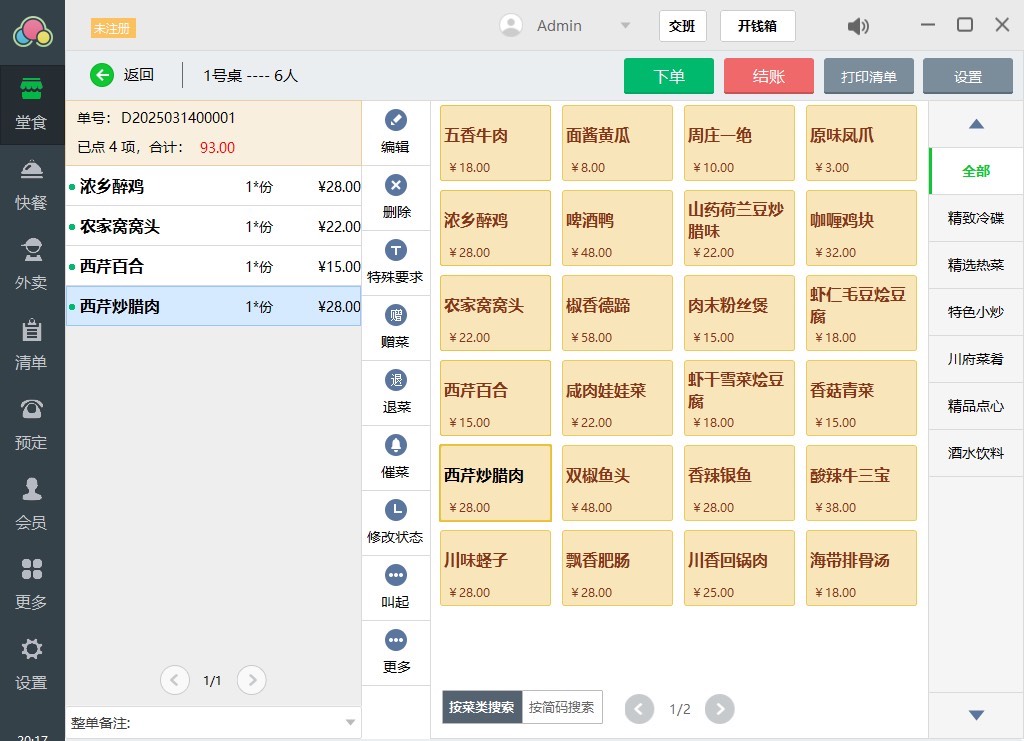Click the 退菜 return dish icon
Image resolution: width=1024 pixels, height=741 pixels.
coord(396,381)
